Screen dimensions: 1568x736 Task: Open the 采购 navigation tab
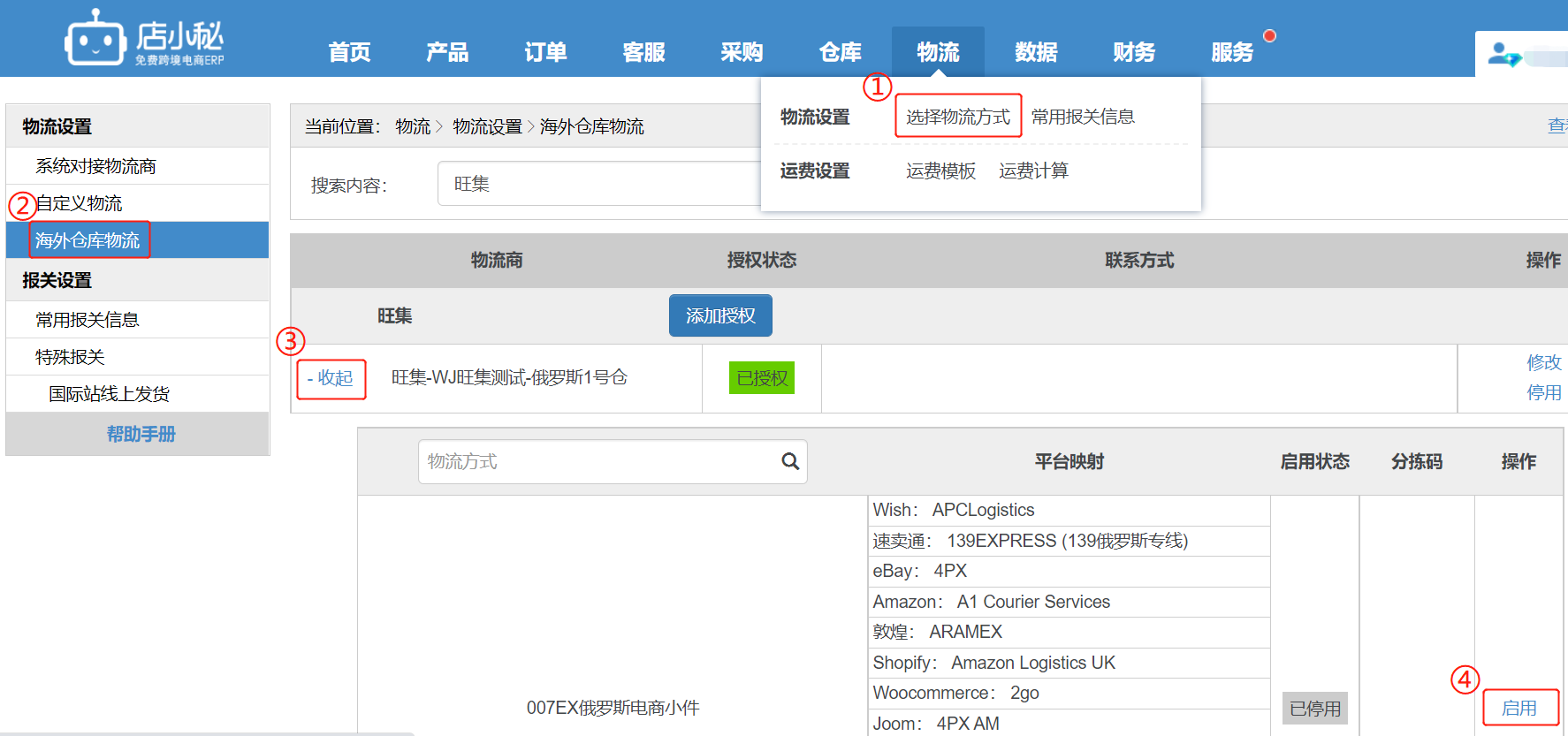(742, 52)
